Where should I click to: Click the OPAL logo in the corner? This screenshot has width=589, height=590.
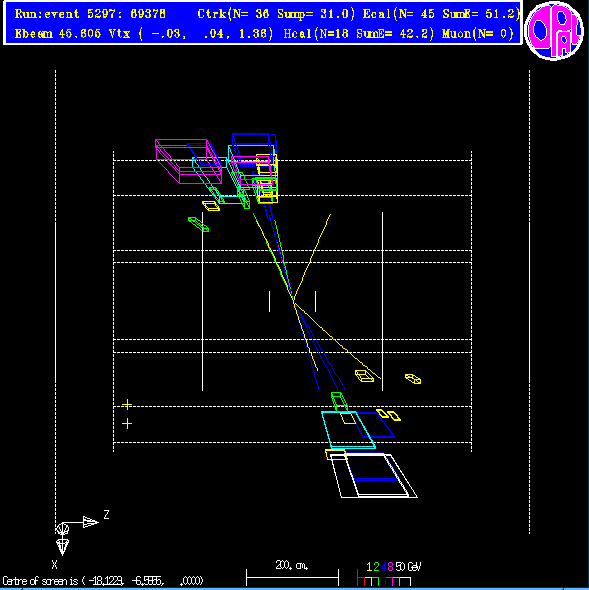(x=554, y=31)
